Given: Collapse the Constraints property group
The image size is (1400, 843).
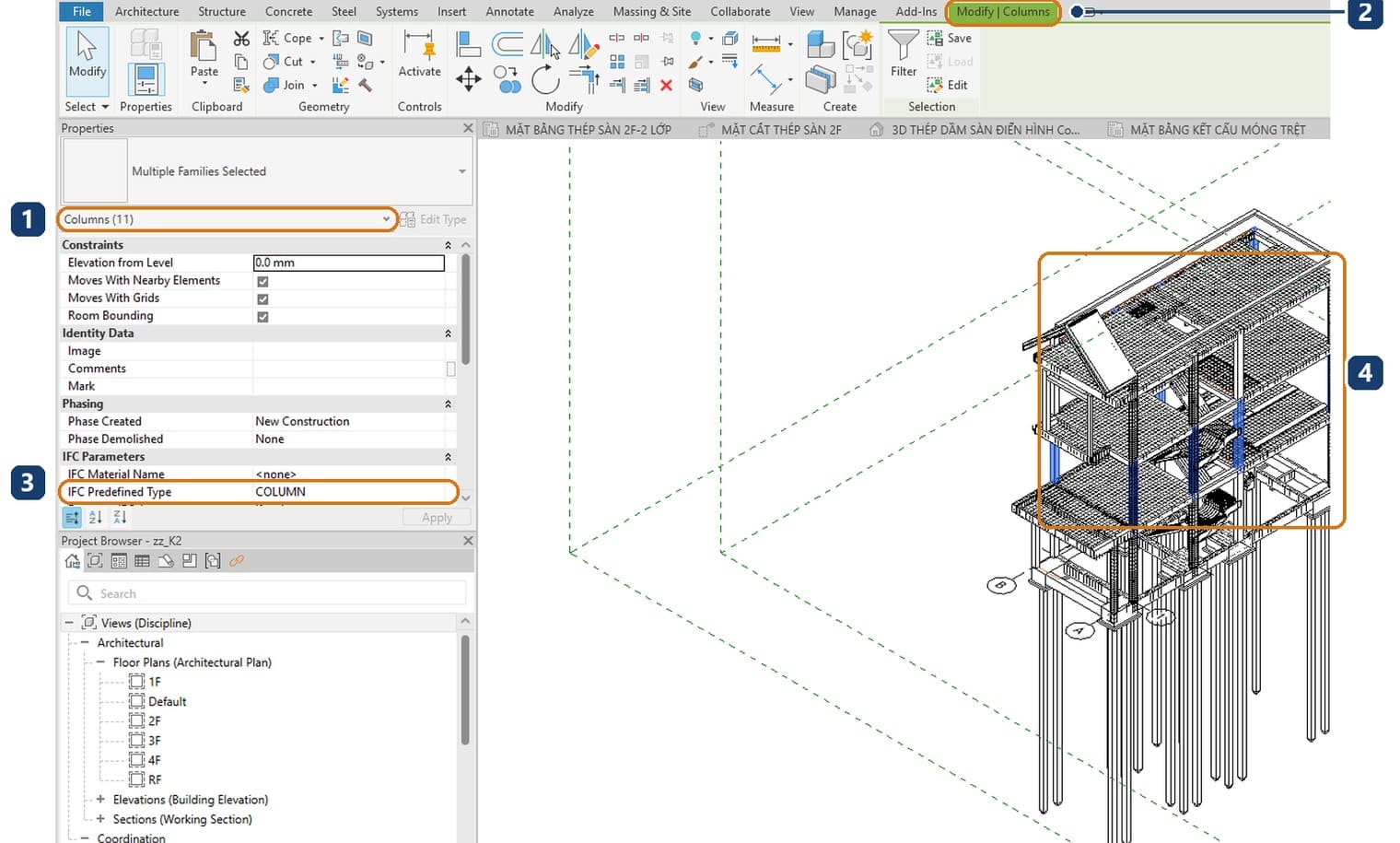Looking at the screenshot, I should 448,245.
